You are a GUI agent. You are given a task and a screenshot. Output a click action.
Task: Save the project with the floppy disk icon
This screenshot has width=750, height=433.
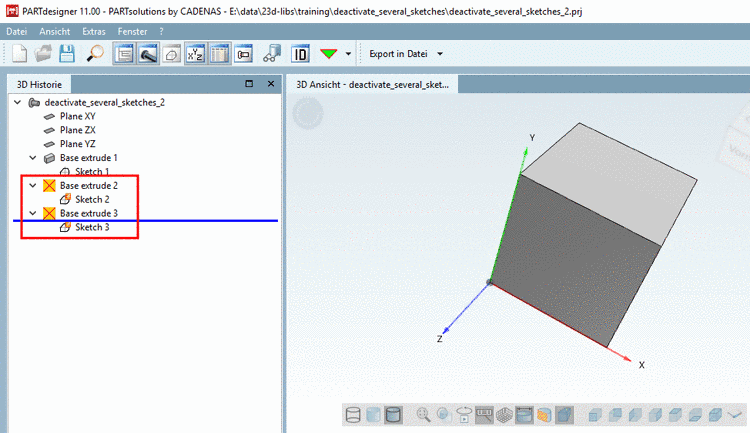[67, 54]
